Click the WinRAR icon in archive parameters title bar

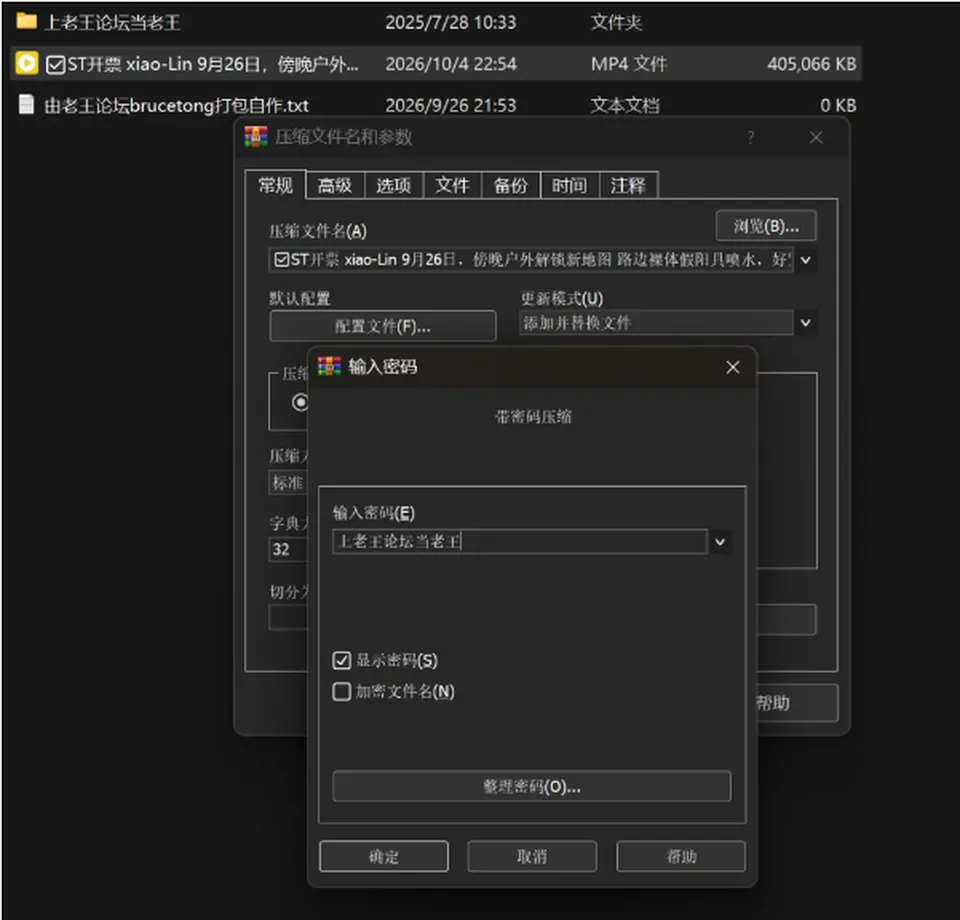point(256,137)
